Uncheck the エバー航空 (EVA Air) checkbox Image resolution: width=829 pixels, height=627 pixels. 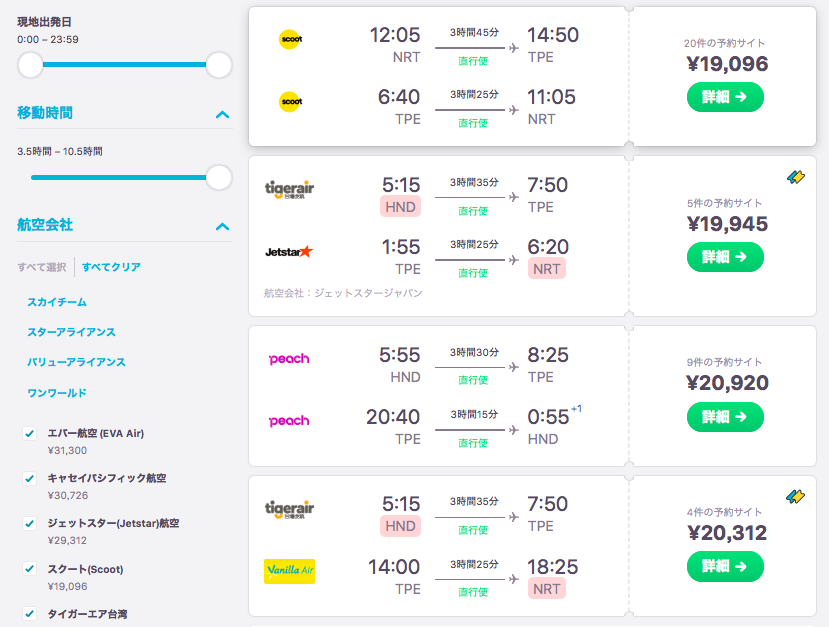click(x=30, y=434)
